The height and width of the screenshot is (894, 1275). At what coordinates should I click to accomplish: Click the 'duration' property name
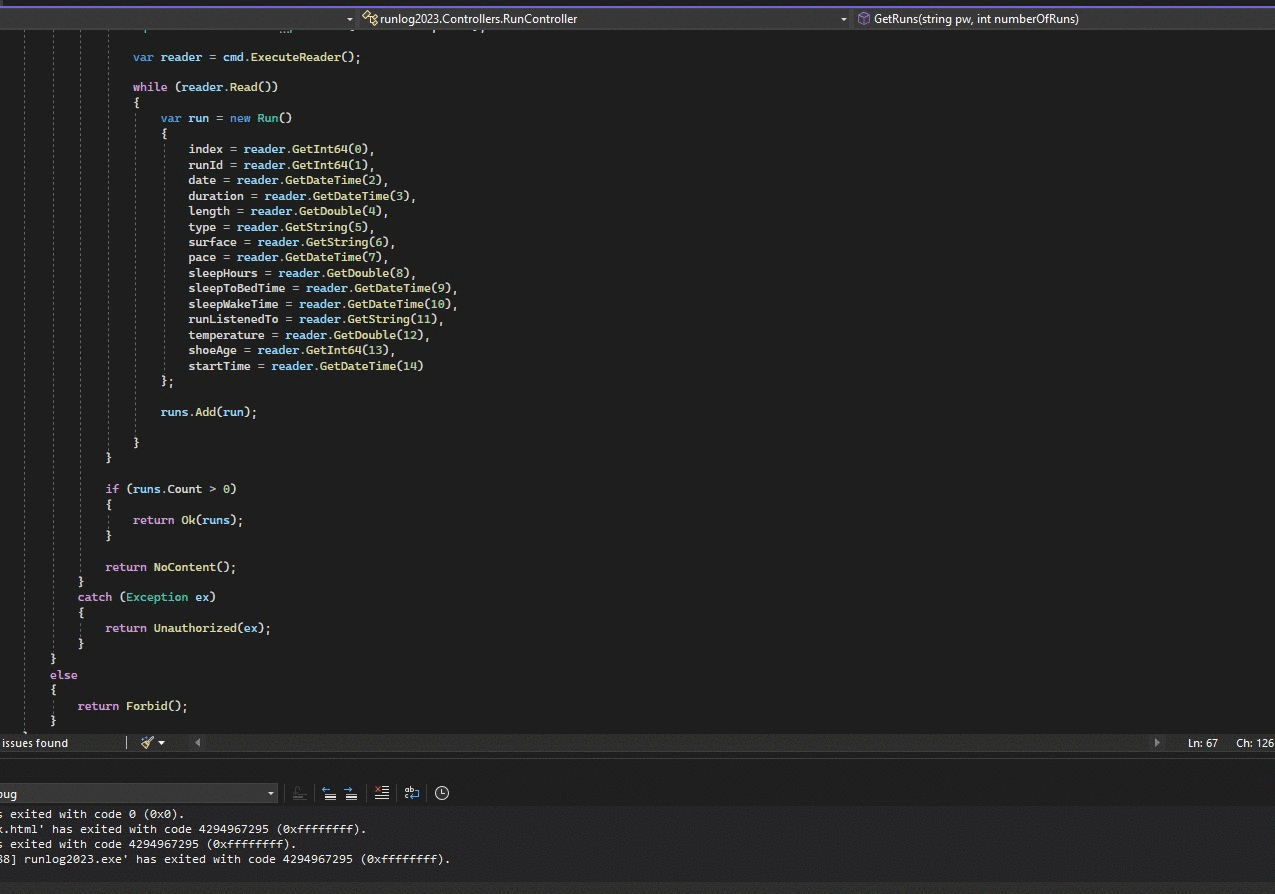point(216,196)
